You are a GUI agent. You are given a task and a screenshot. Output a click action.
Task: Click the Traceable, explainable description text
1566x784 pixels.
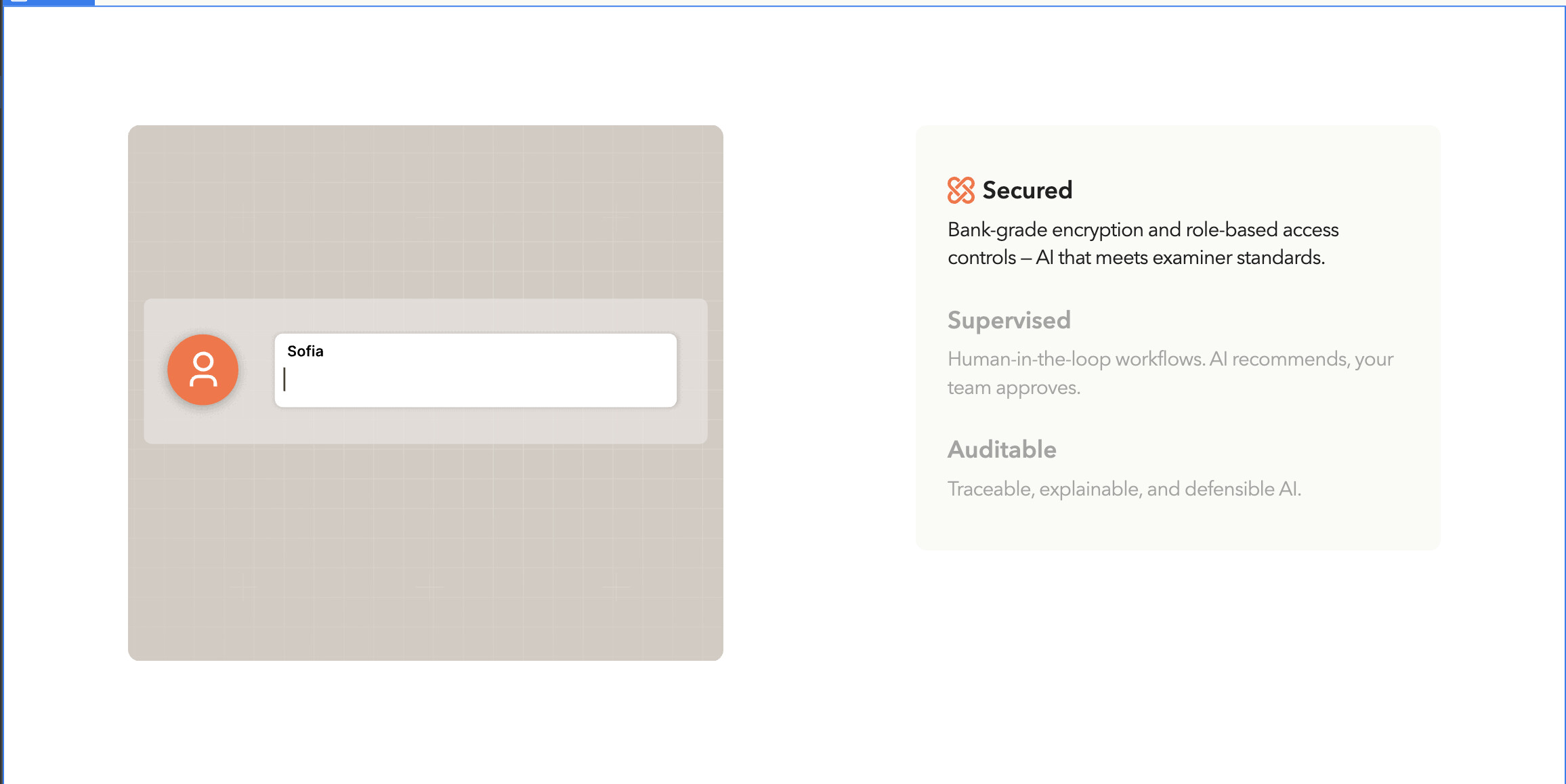point(1124,489)
